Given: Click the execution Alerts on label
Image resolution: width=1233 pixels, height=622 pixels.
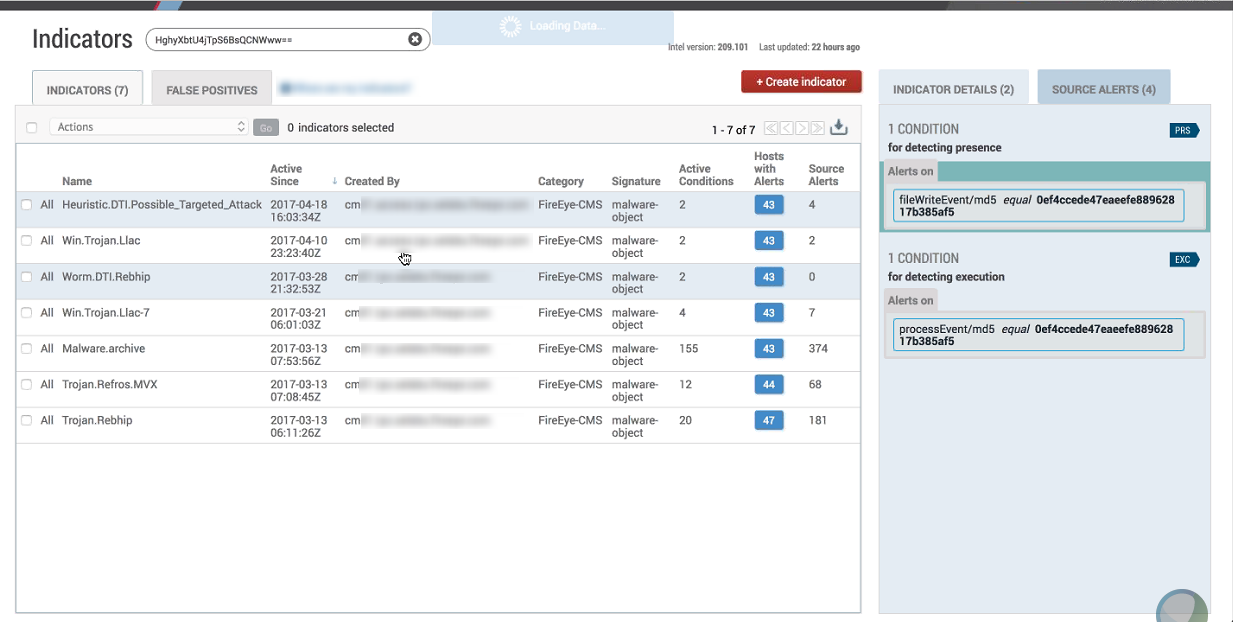Looking at the screenshot, I should [x=911, y=300].
